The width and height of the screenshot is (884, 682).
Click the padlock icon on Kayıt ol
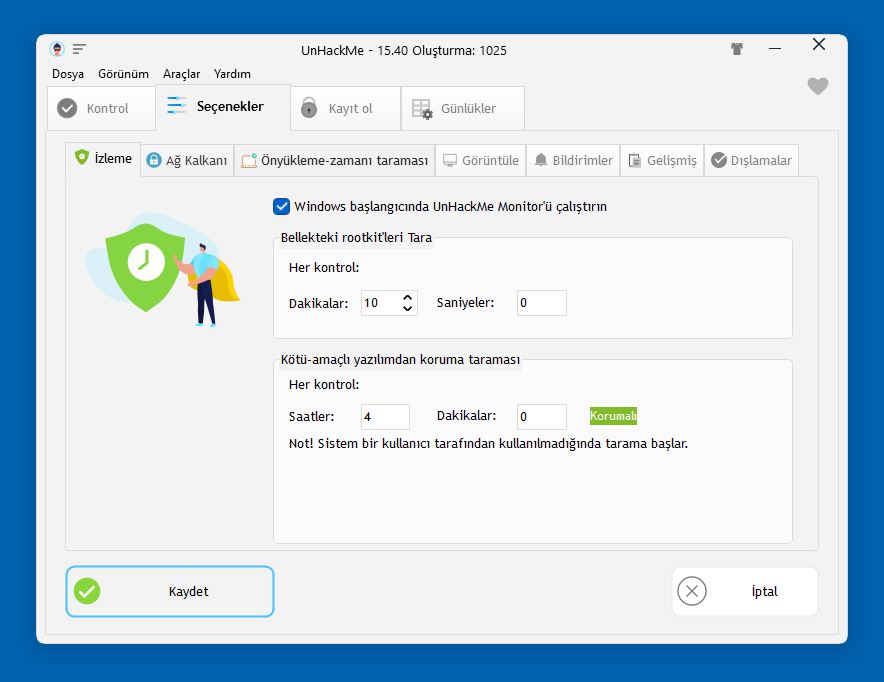tap(309, 107)
